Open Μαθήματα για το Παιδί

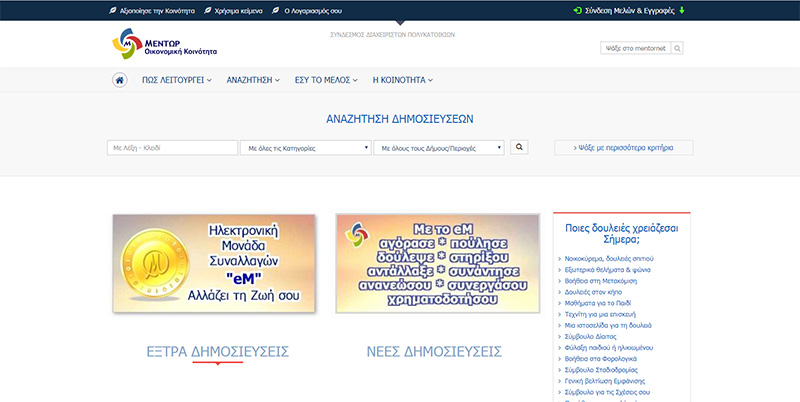click(x=597, y=303)
